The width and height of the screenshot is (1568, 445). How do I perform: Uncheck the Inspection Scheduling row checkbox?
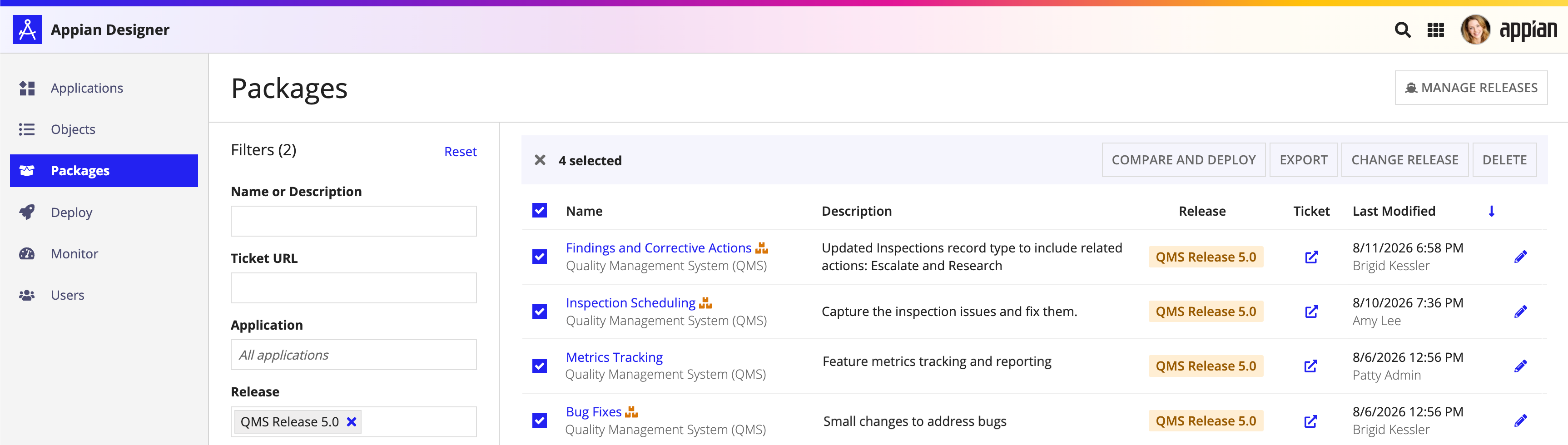[539, 311]
